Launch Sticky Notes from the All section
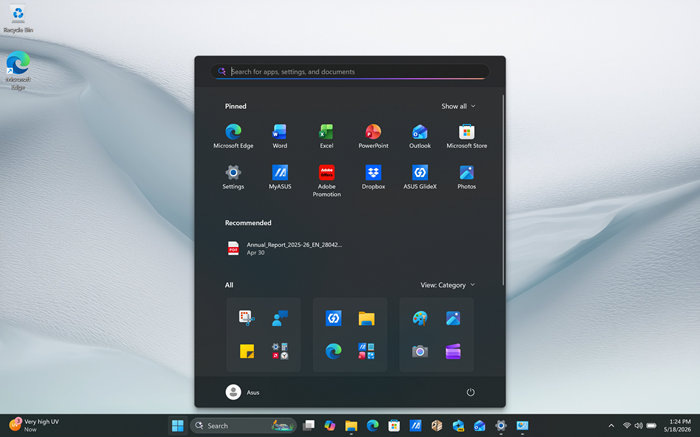This screenshot has width=700, height=437. click(x=247, y=351)
